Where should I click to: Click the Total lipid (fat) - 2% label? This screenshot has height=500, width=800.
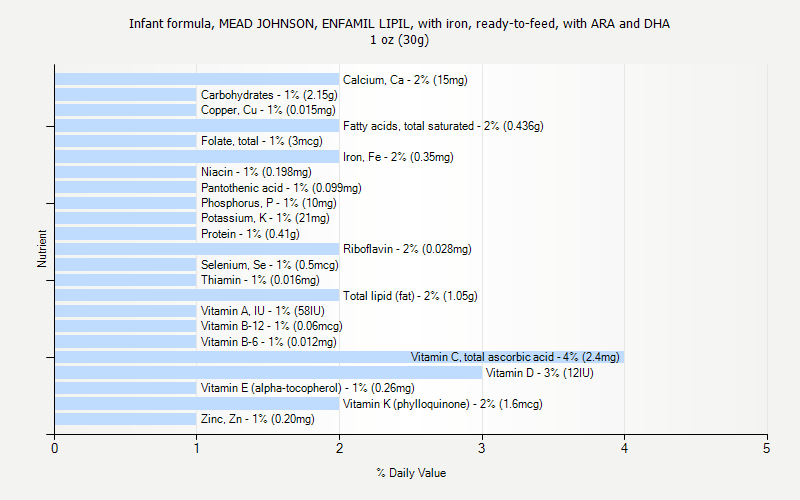point(391,296)
